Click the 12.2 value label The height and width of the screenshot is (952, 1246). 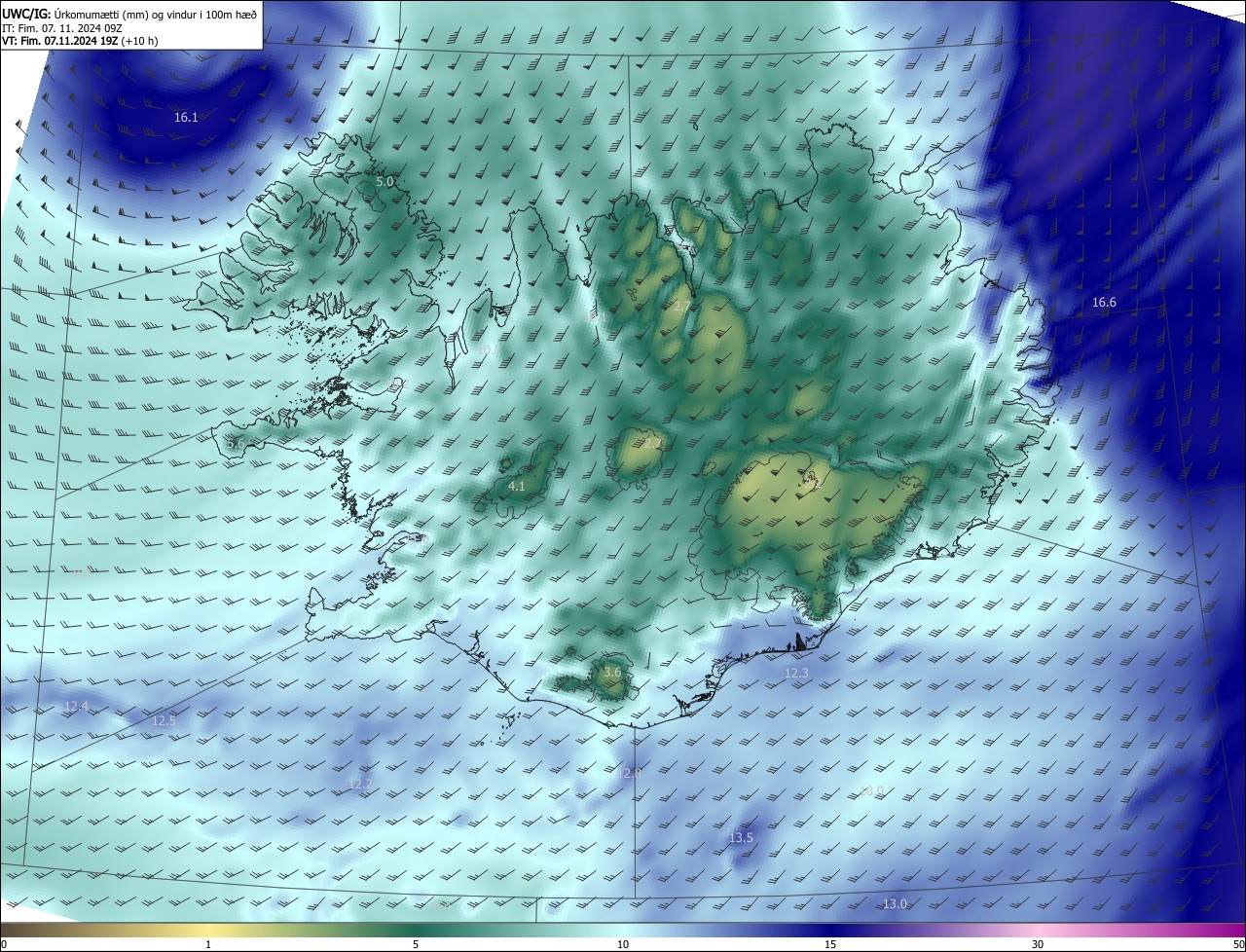(x=360, y=784)
